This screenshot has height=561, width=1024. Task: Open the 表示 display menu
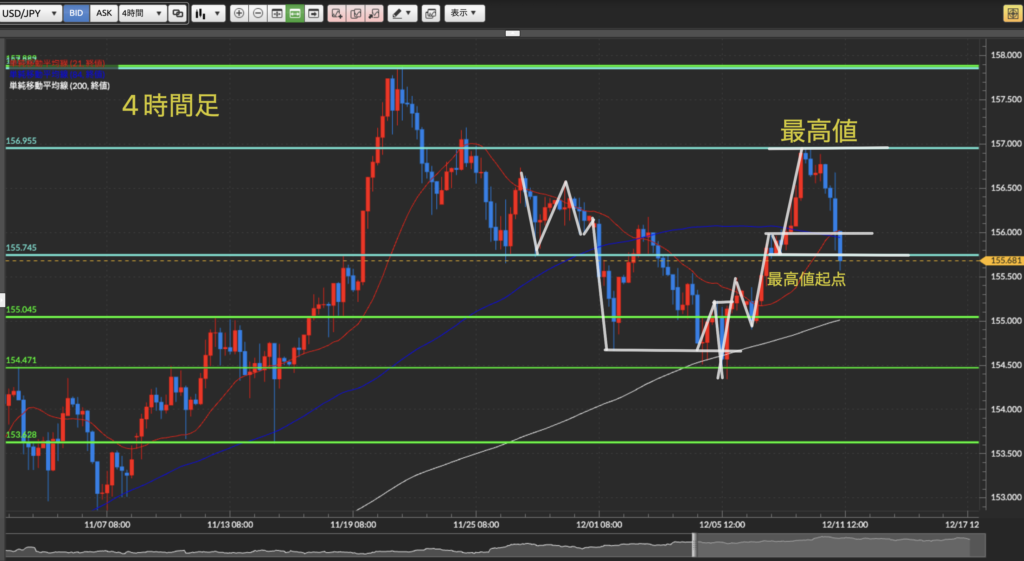click(463, 14)
